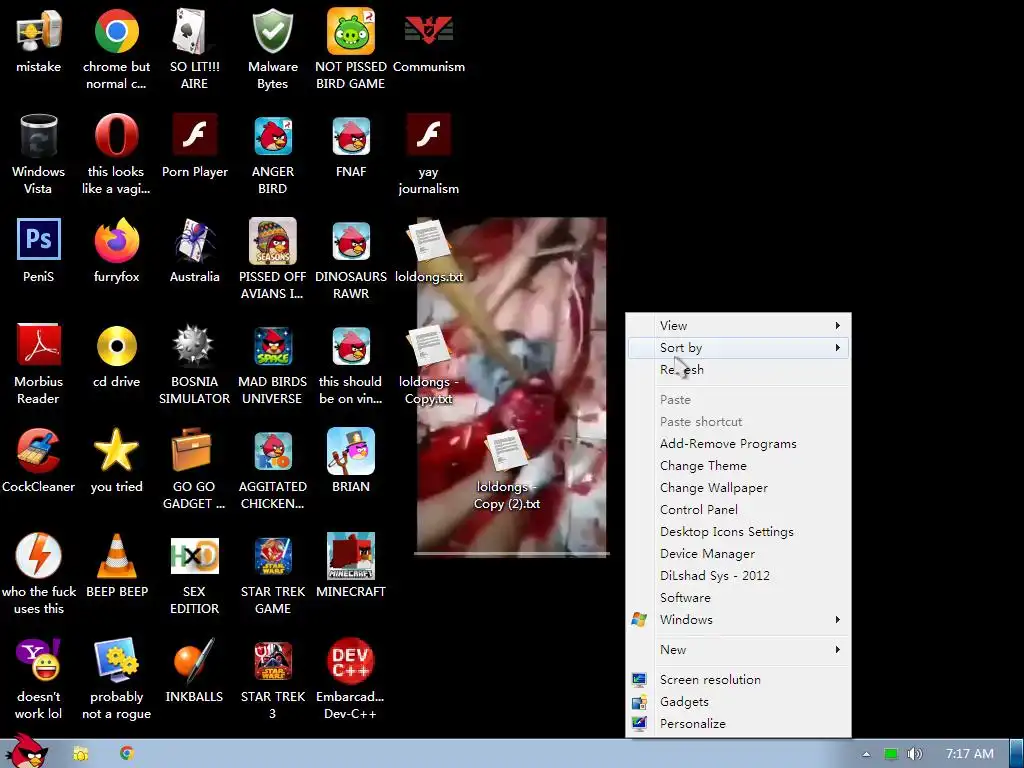The image size is (1024, 768).
Task: Select the 'mistake' computer desktop icon
Action: coord(39,31)
